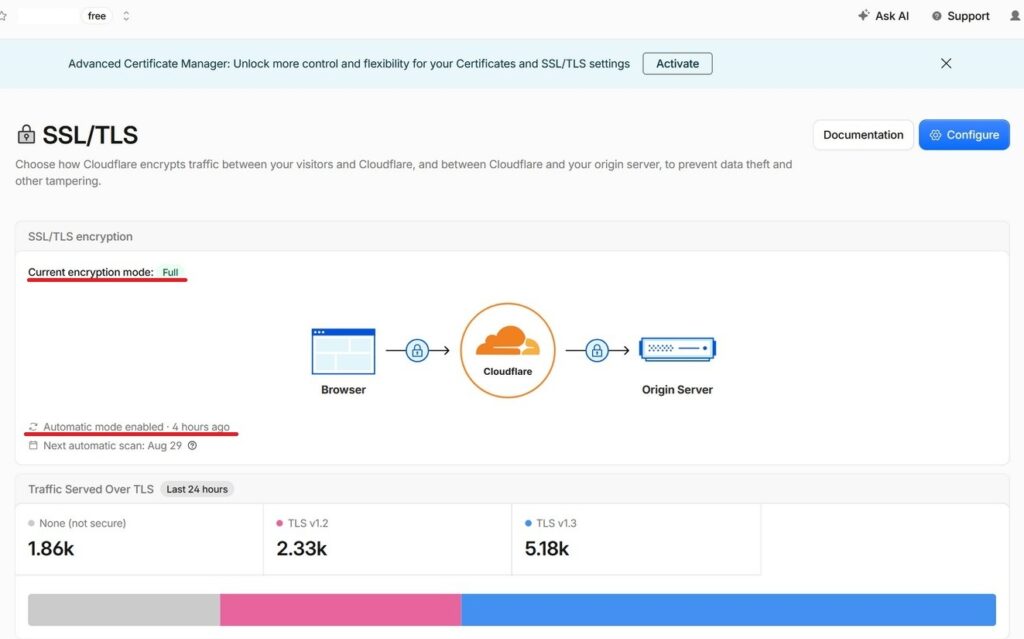Select the TLS v1.3 traffic card
This screenshot has width=1024, height=639.
(x=636, y=539)
